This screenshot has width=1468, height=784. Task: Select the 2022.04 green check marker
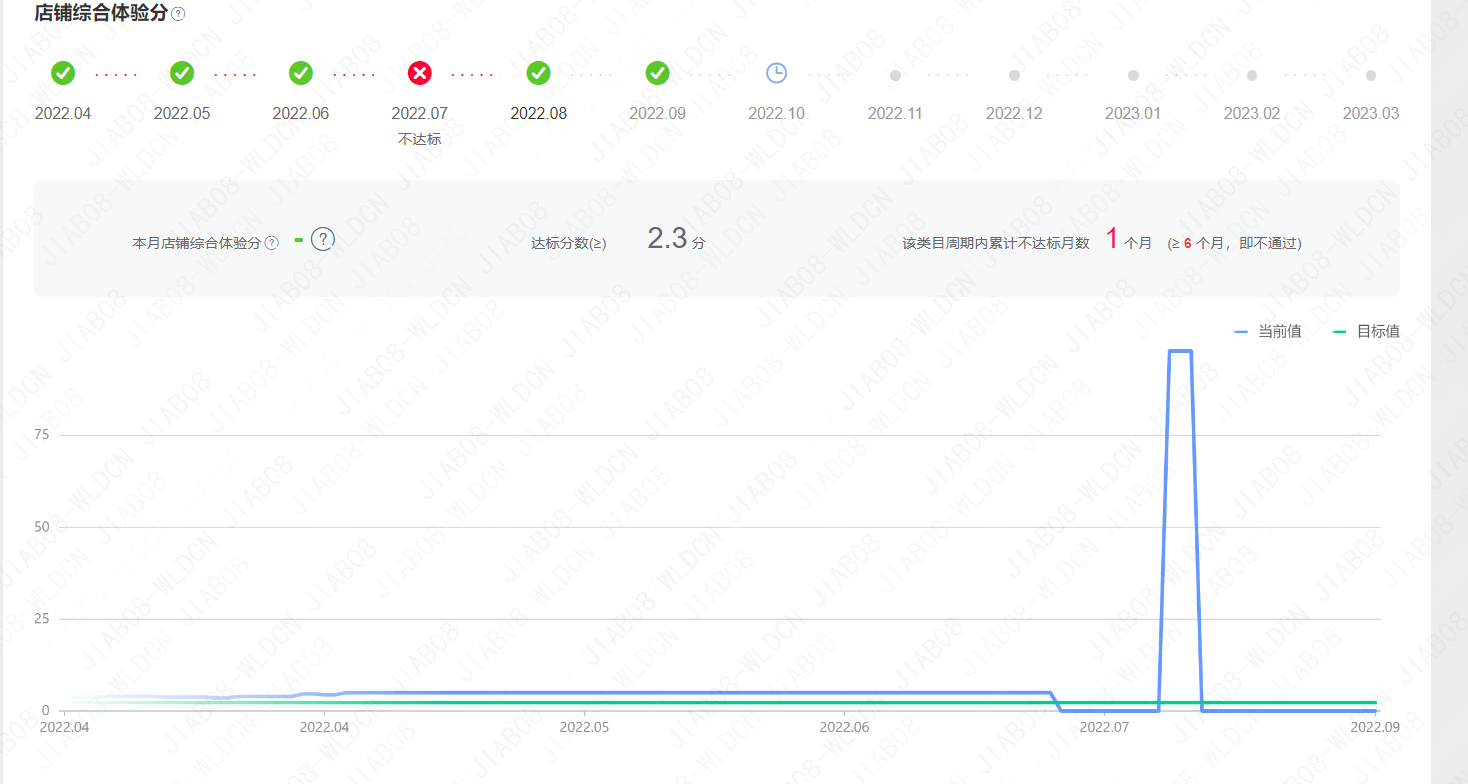[63, 73]
